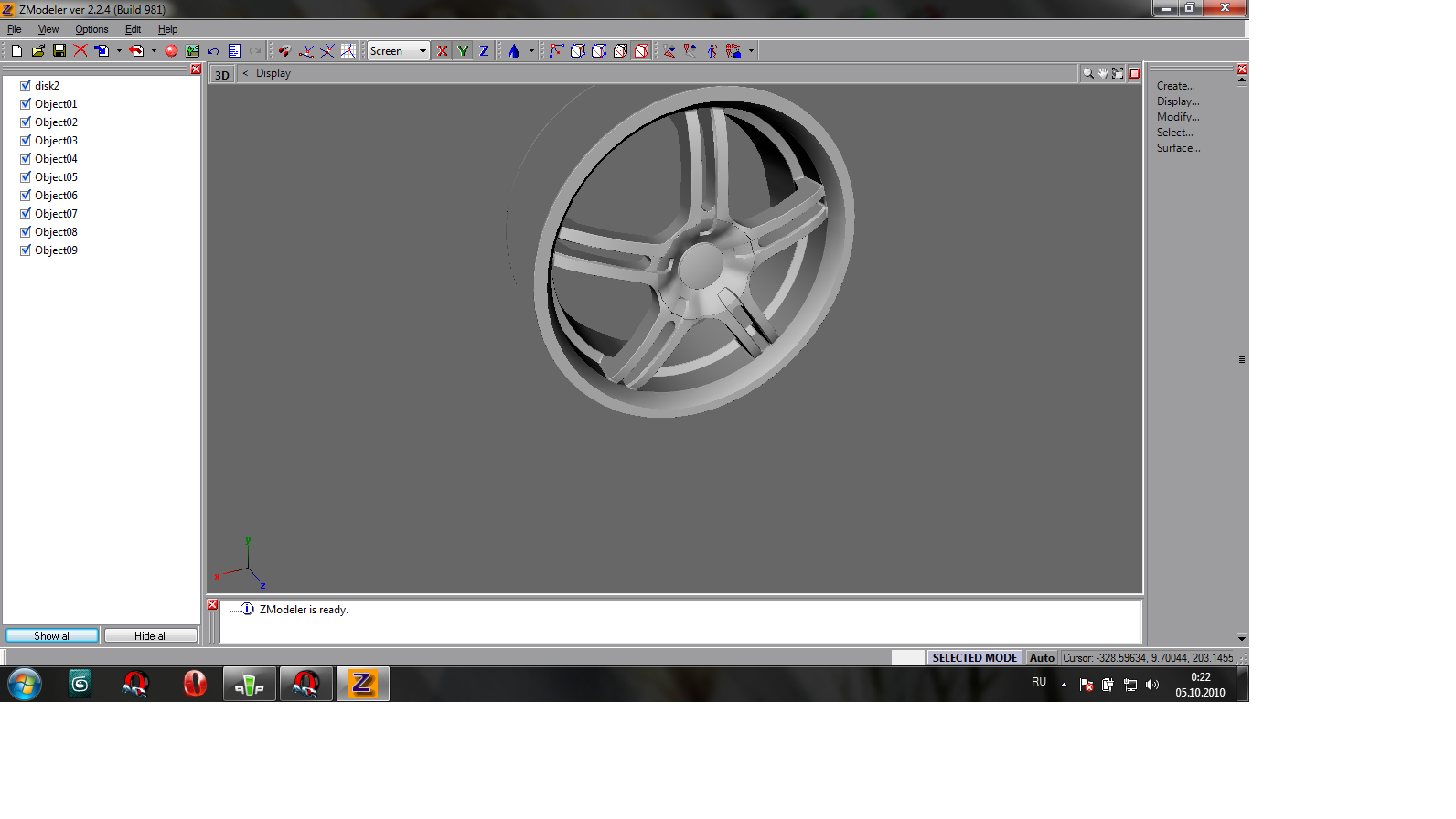Expand the Surface... command group
Image resolution: width=1456 pixels, height=819 pixels.
(1178, 148)
